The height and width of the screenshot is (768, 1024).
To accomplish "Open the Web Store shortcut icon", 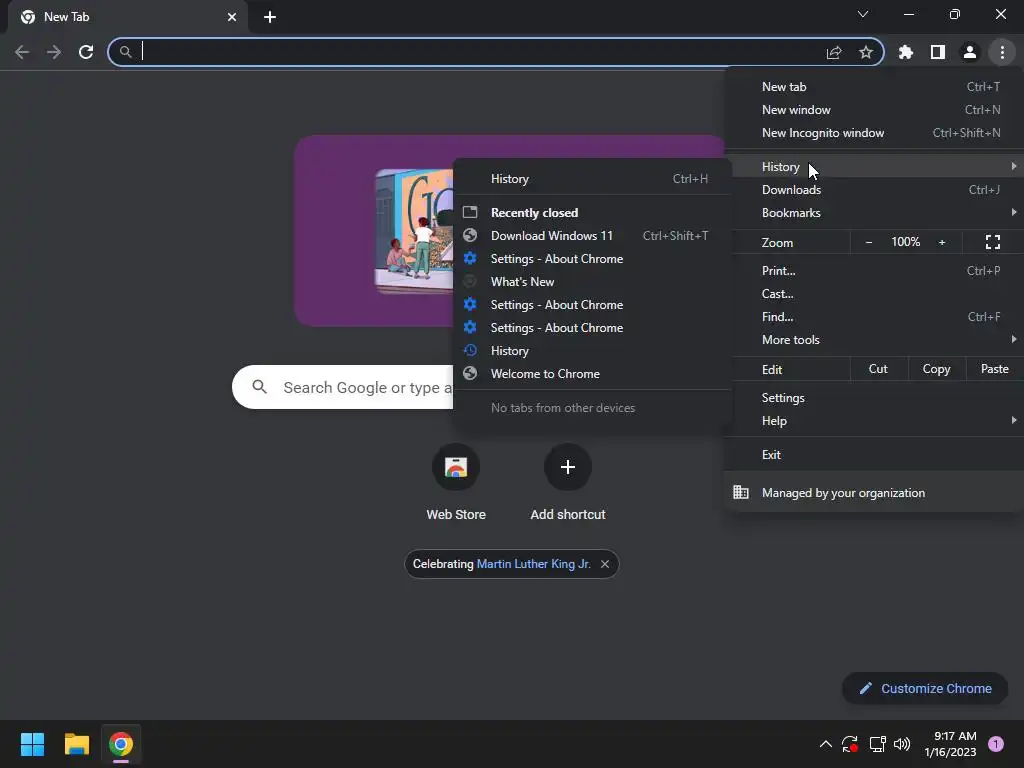I will click(456, 467).
